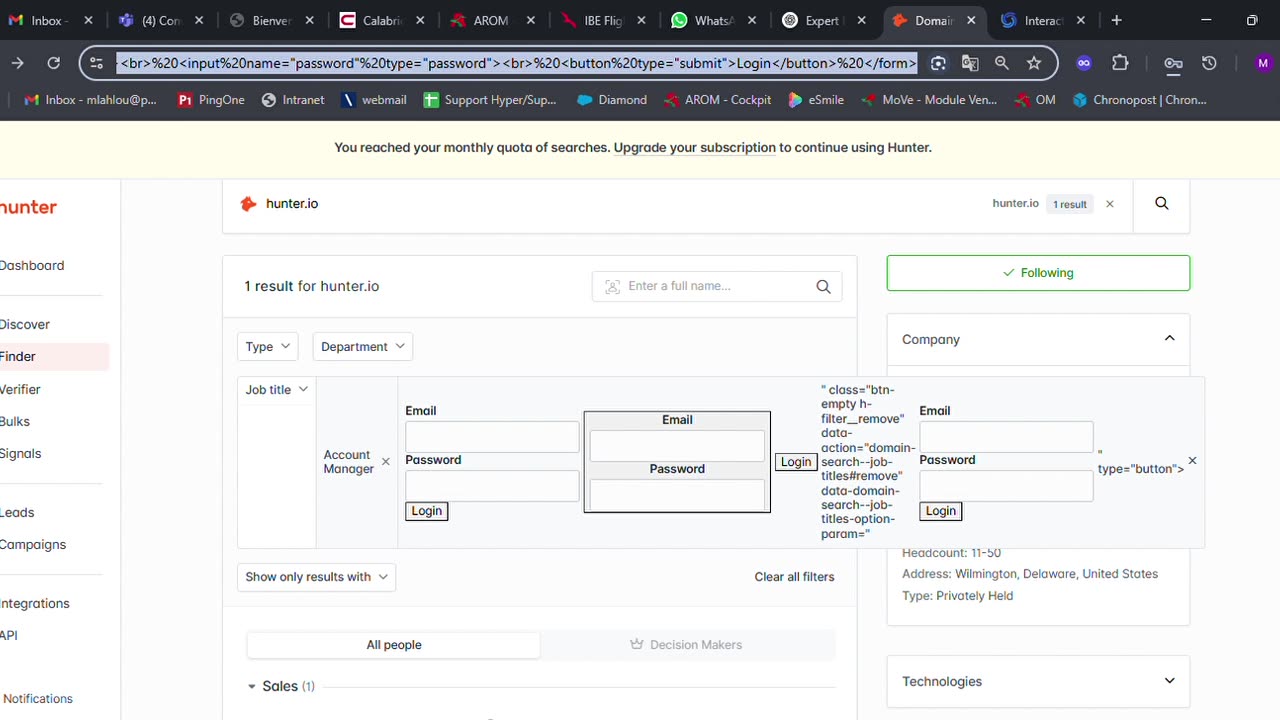Open Dashboard in the sidebar
1280x720 pixels.
32,265
